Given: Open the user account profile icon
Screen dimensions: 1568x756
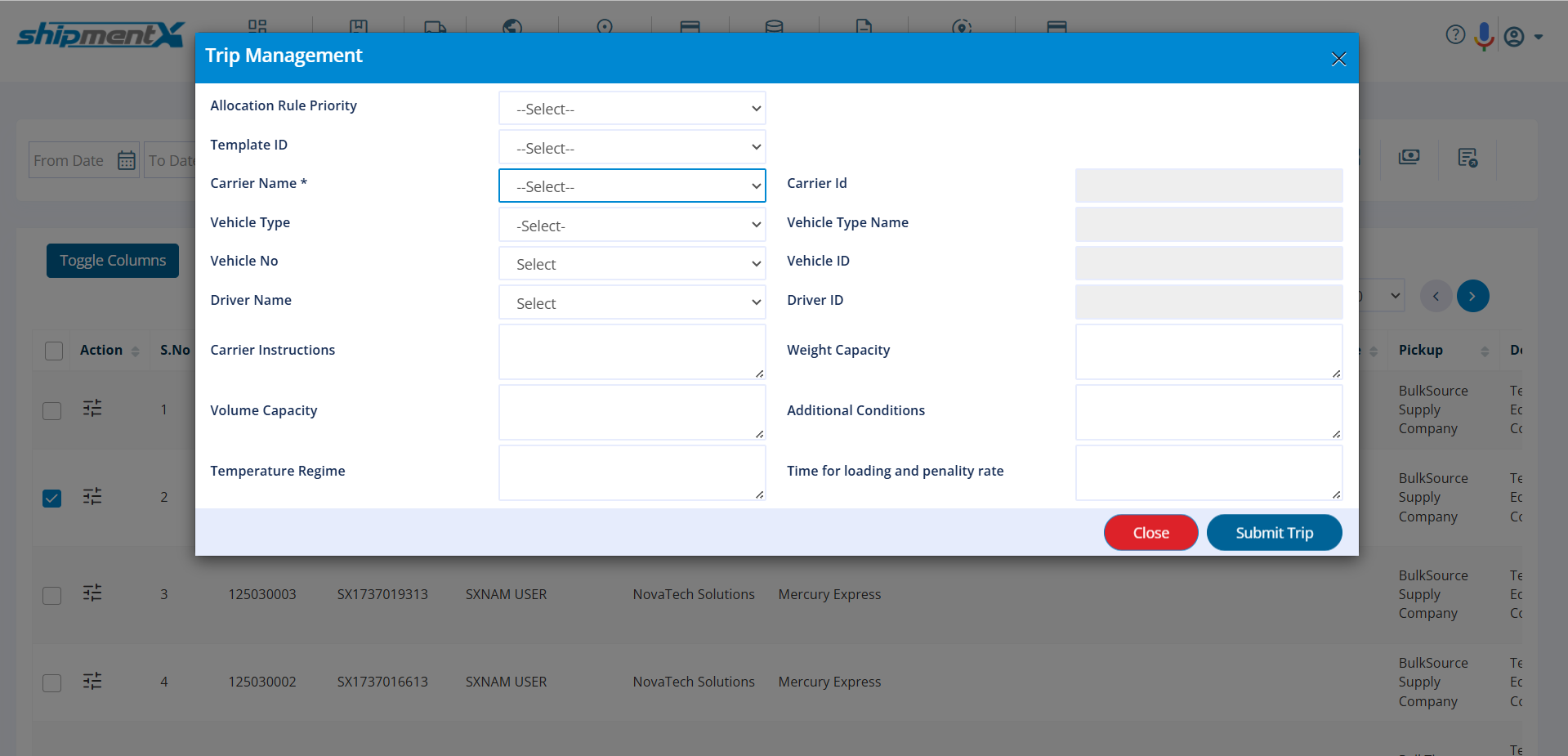Looking at the screenshot, I should (1514, 37).
